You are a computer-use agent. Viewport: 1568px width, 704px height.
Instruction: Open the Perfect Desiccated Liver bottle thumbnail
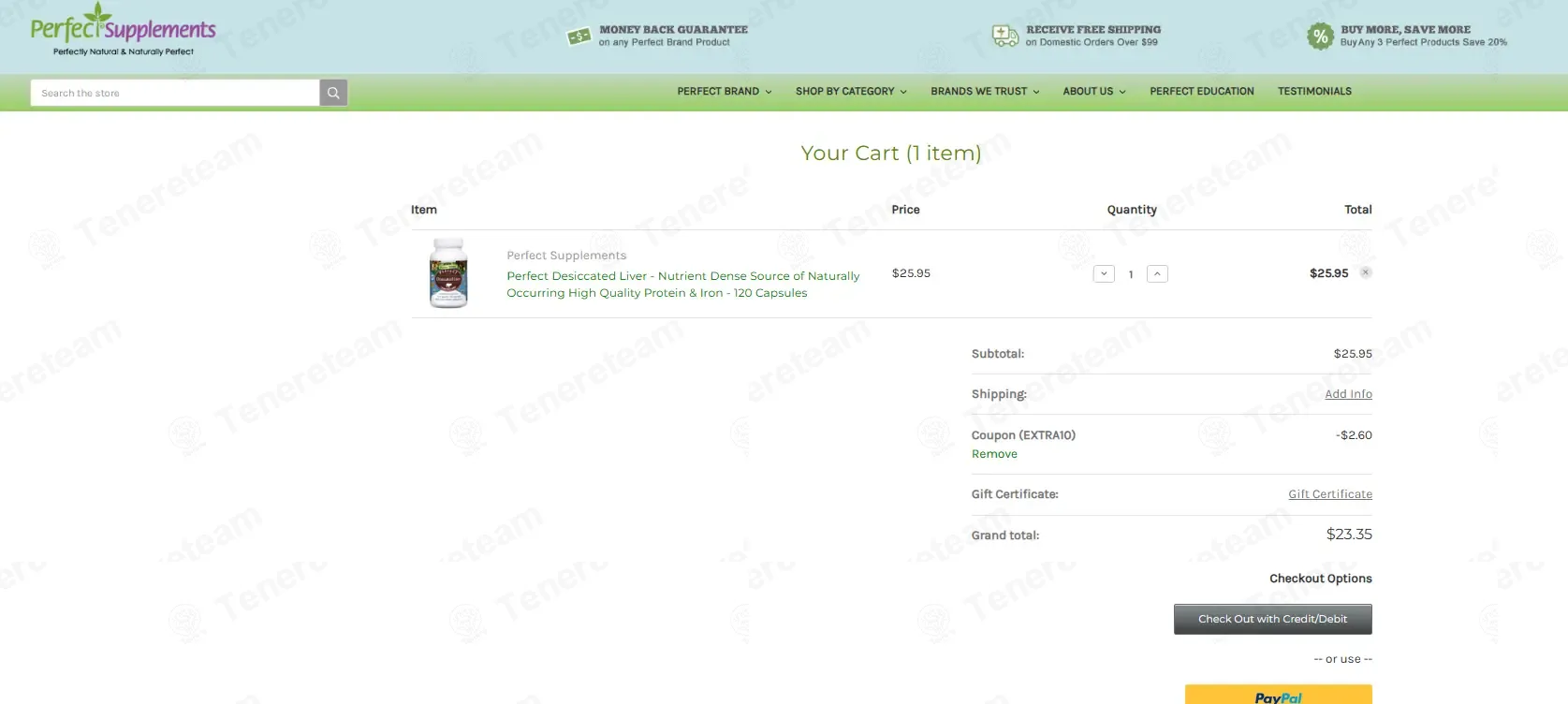(x=448, y=273)
